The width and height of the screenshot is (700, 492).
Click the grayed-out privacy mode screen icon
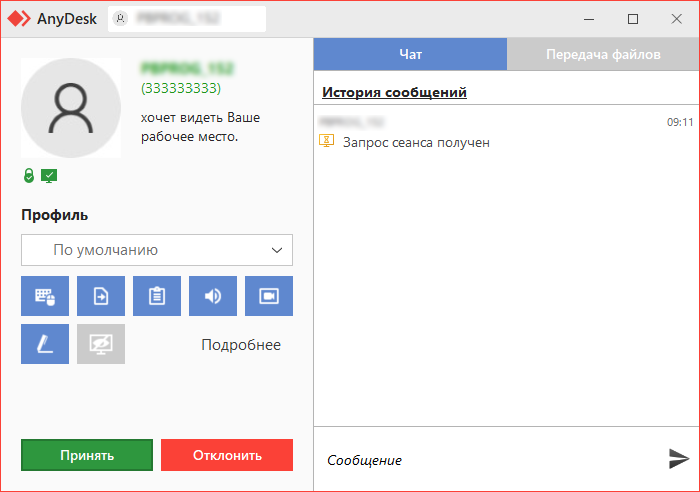(x=101, y=344)
